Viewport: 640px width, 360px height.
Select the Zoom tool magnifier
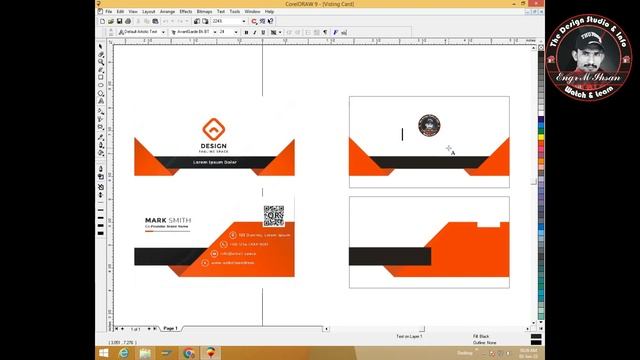[100, 62]
